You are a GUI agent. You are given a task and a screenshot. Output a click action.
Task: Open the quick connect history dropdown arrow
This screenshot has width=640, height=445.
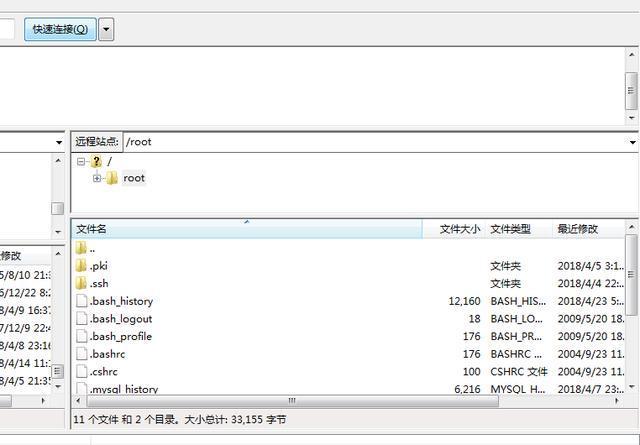point(106,29)
